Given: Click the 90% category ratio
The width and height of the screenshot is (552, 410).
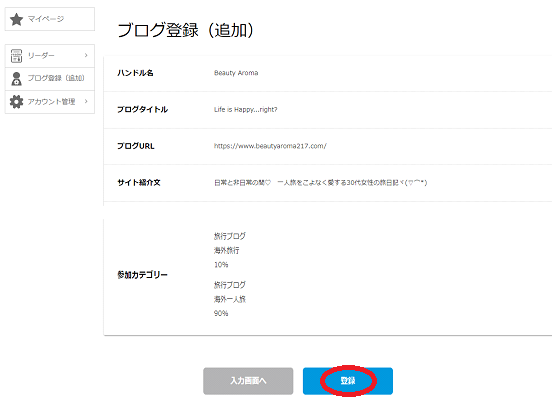Looking at the screenshot, I should point(221,313).
